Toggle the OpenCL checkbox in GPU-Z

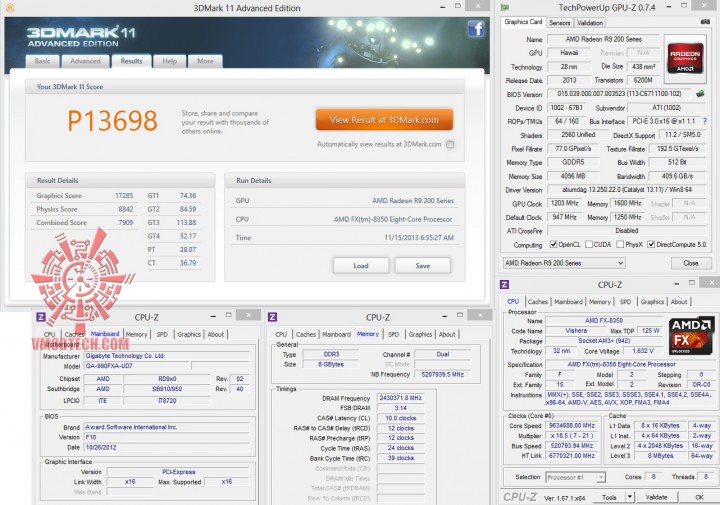point(553,244)
